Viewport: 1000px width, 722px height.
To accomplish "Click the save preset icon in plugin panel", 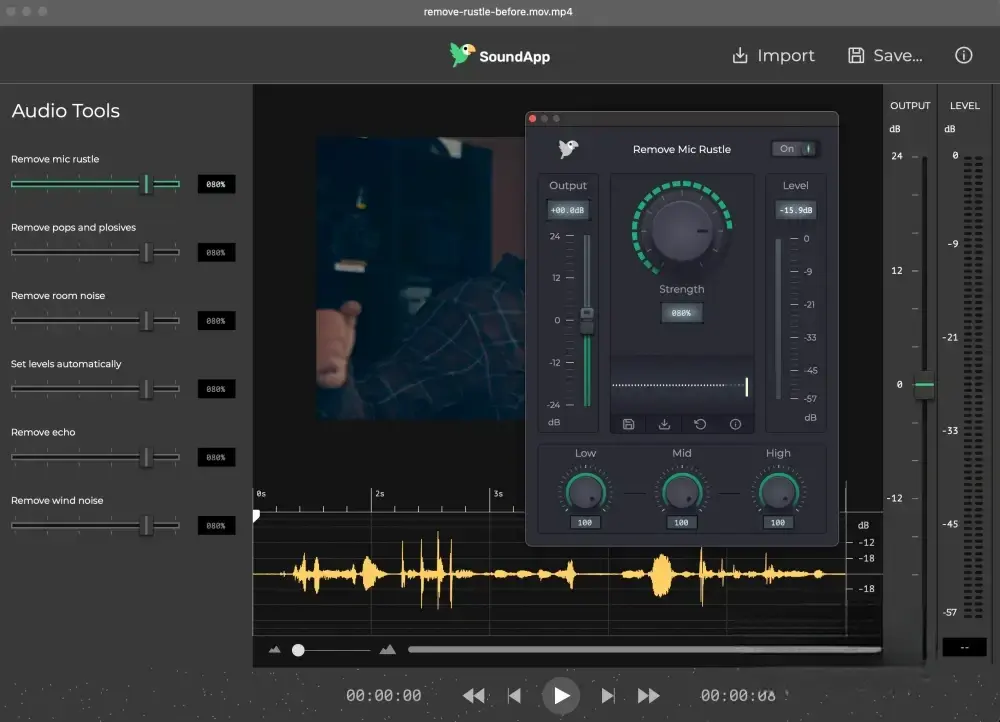I will click(628, 424).
